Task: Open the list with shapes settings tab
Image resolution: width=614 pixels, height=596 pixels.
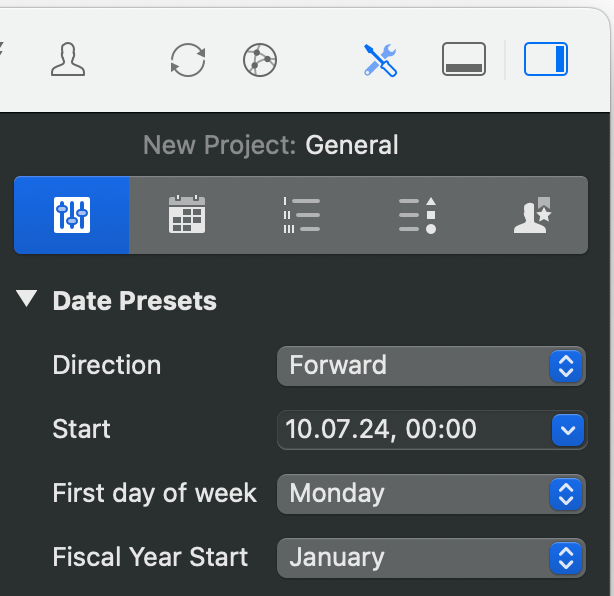Action: [x=417, y=215]
